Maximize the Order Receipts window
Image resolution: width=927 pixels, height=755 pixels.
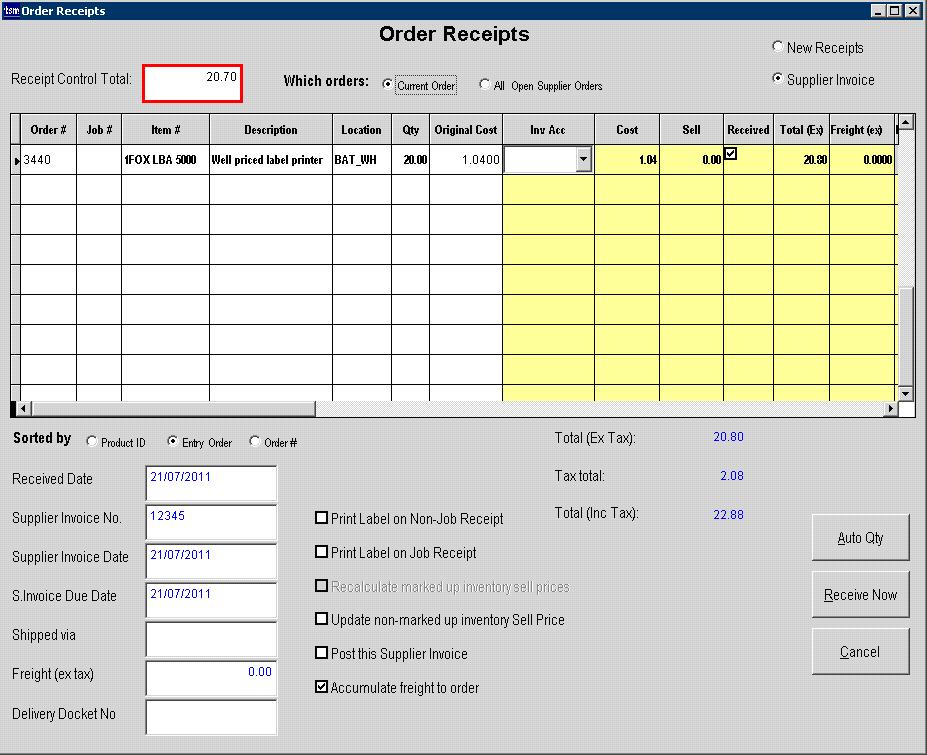click(894, 11)
